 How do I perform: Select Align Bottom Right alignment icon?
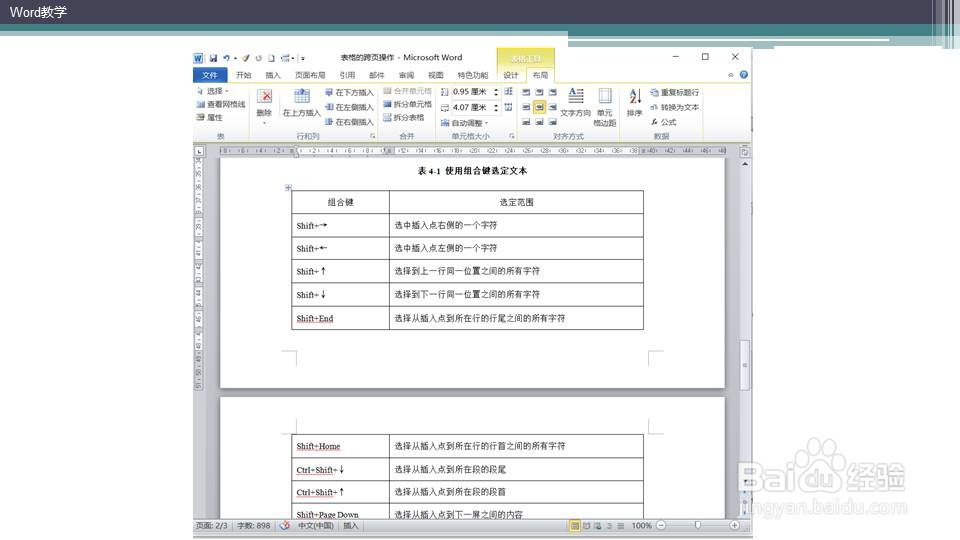(552, 122)
